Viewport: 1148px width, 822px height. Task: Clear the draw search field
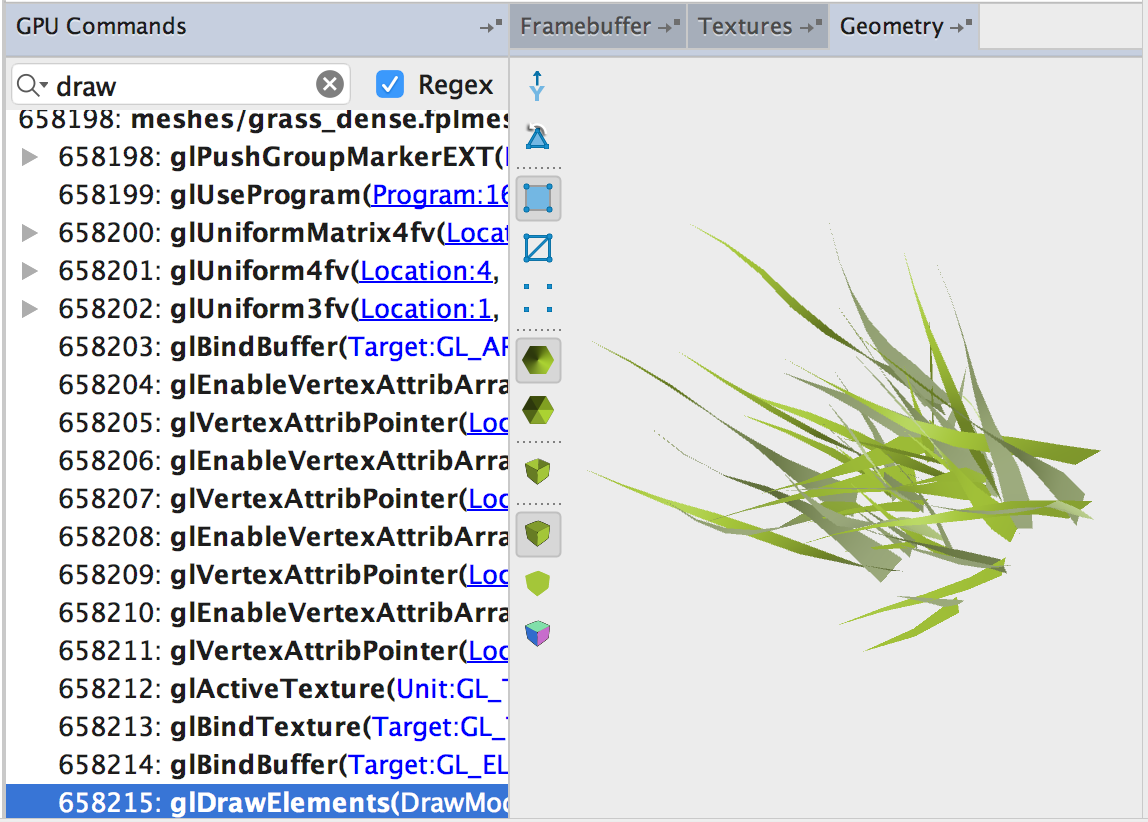[x=330, y=85]
